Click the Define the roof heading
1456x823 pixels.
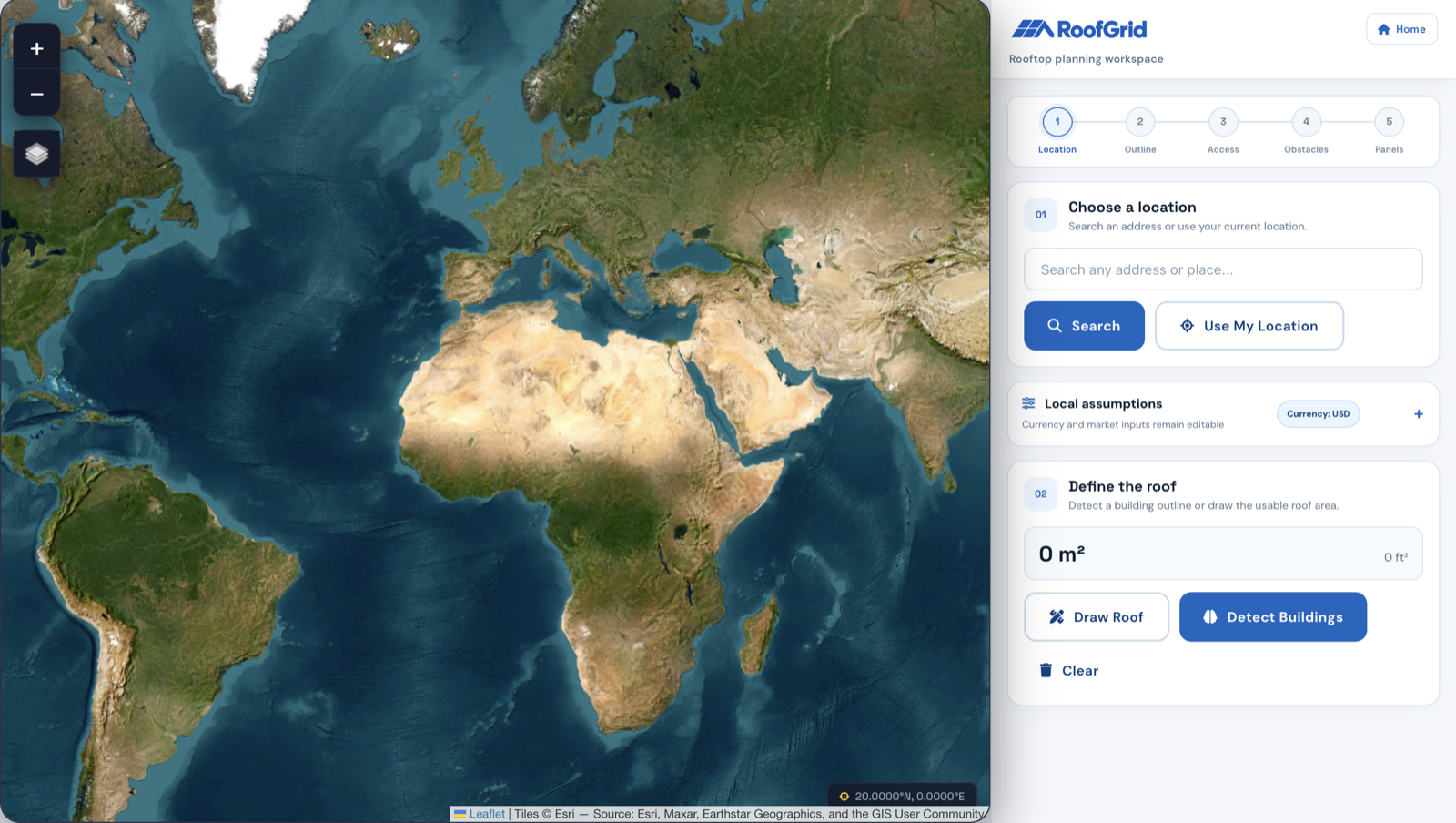click(x=1122, y=487)
